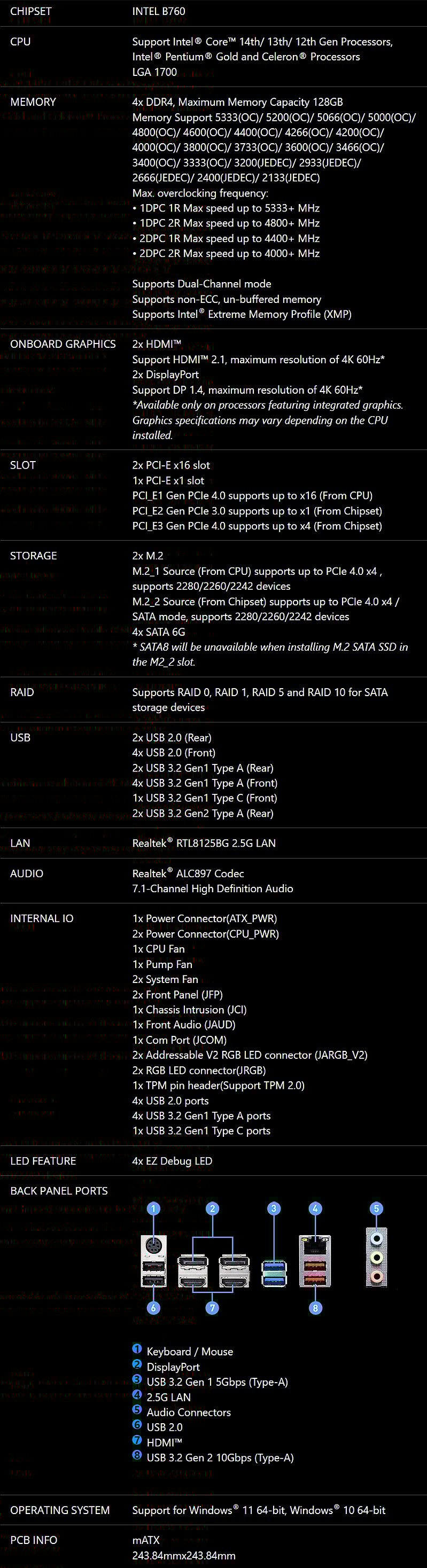Click '2x USB 3.2 Gen2 Type A (Rear)'

click(x=203, y=813)
